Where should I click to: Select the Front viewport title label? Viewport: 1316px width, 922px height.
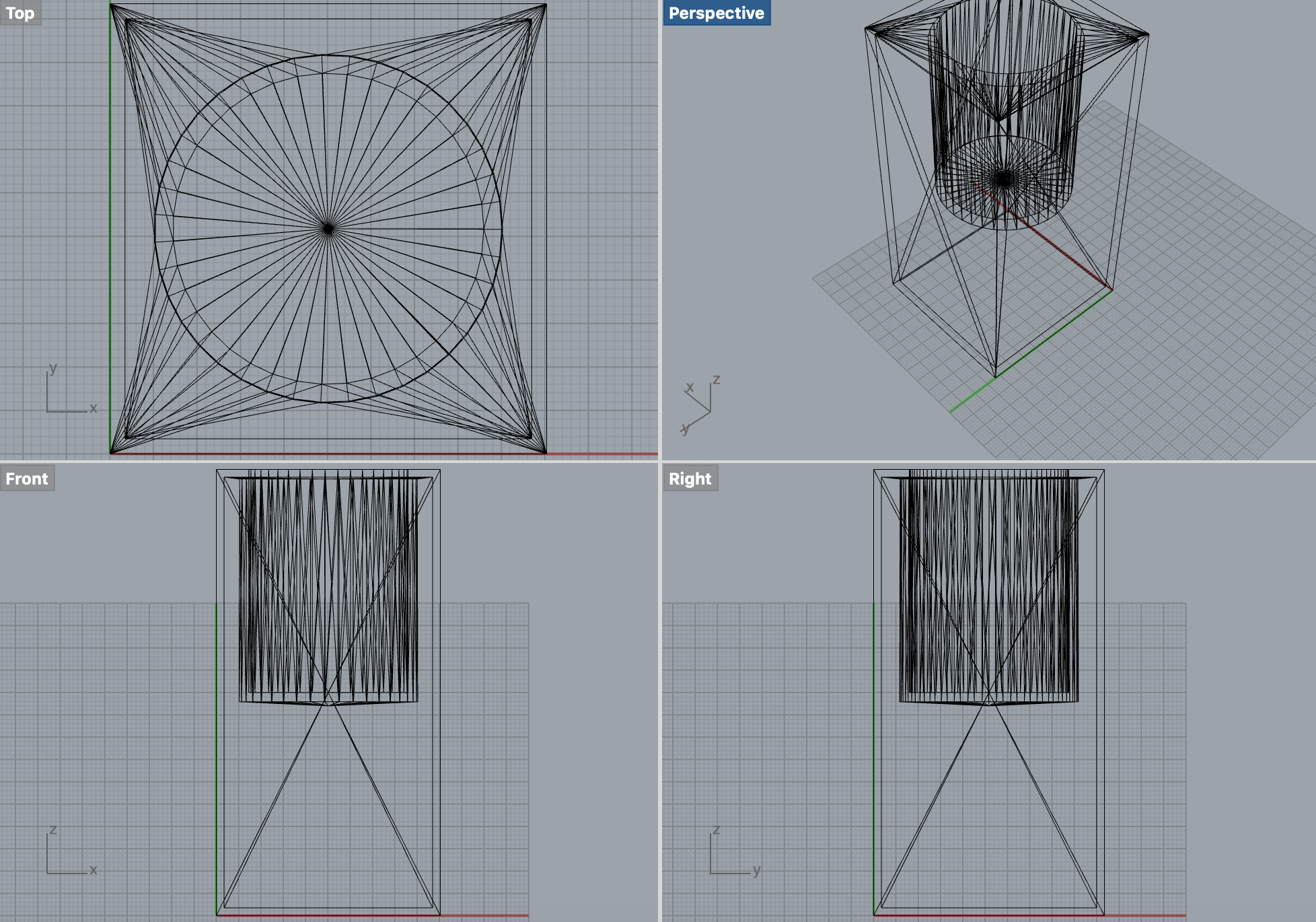point(27,478)
